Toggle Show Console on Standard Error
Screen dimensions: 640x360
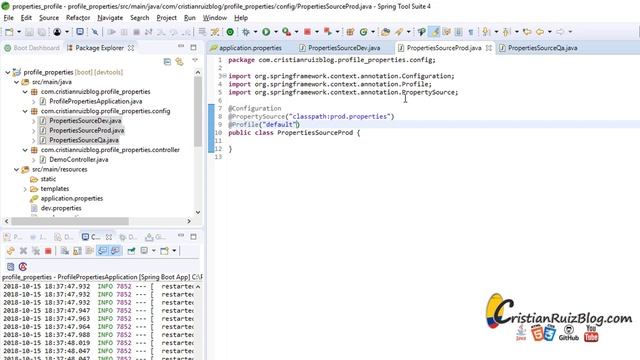115,251
